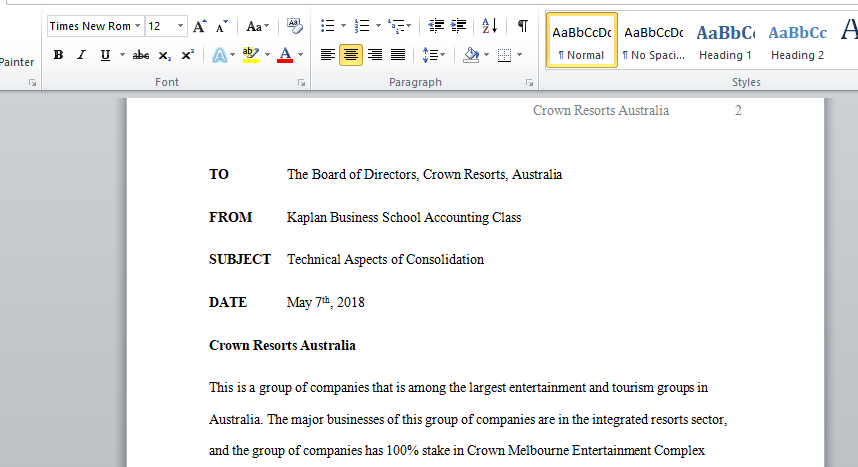Image resolution: width=858 pixels, height=467 pixels.
Task: Apply superscript formatting
Action: [x=187, y=55]
